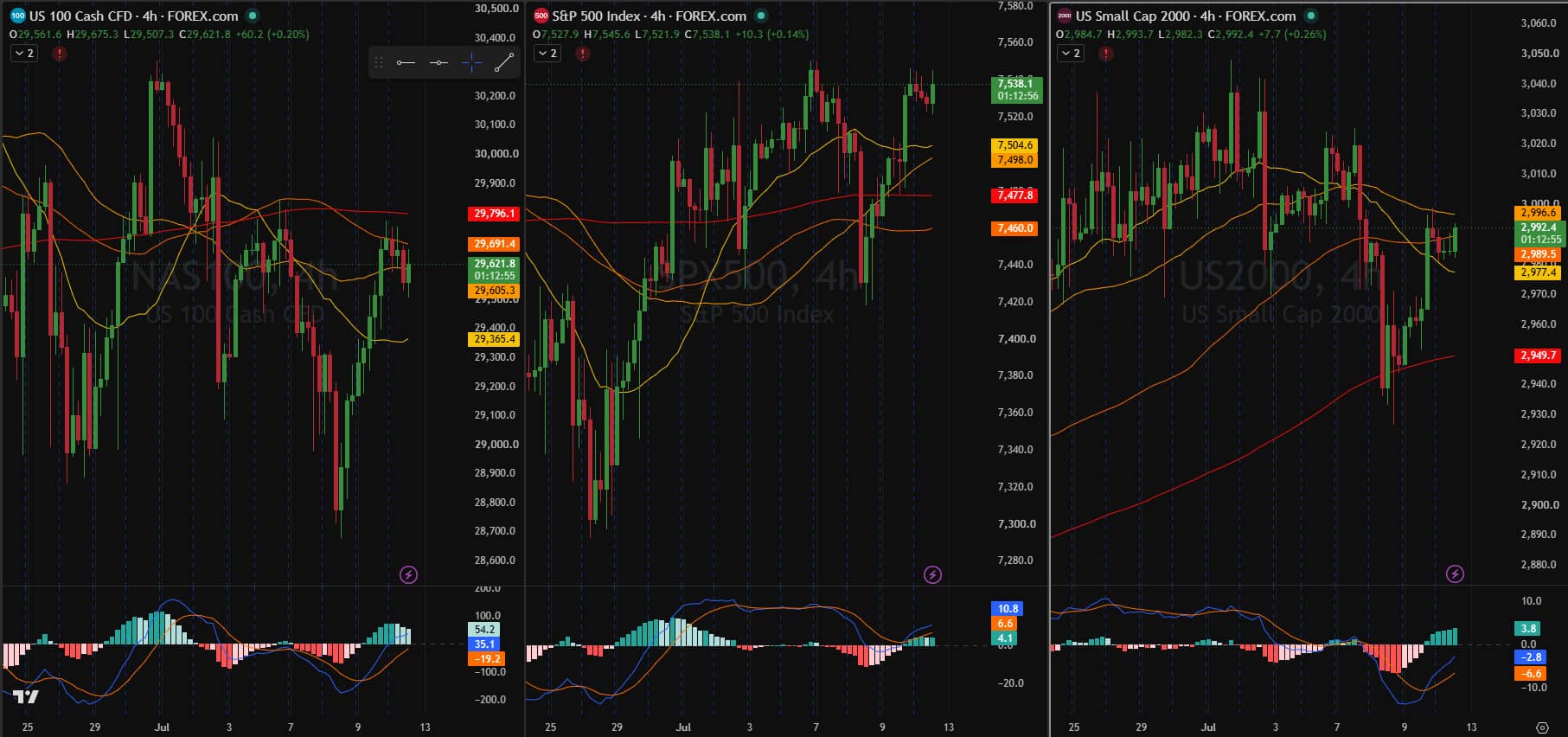Viewport: 1568px width, 737px height.
Task: Click the US 100 chart lightning events icon
Action: [x=408, y=574]
